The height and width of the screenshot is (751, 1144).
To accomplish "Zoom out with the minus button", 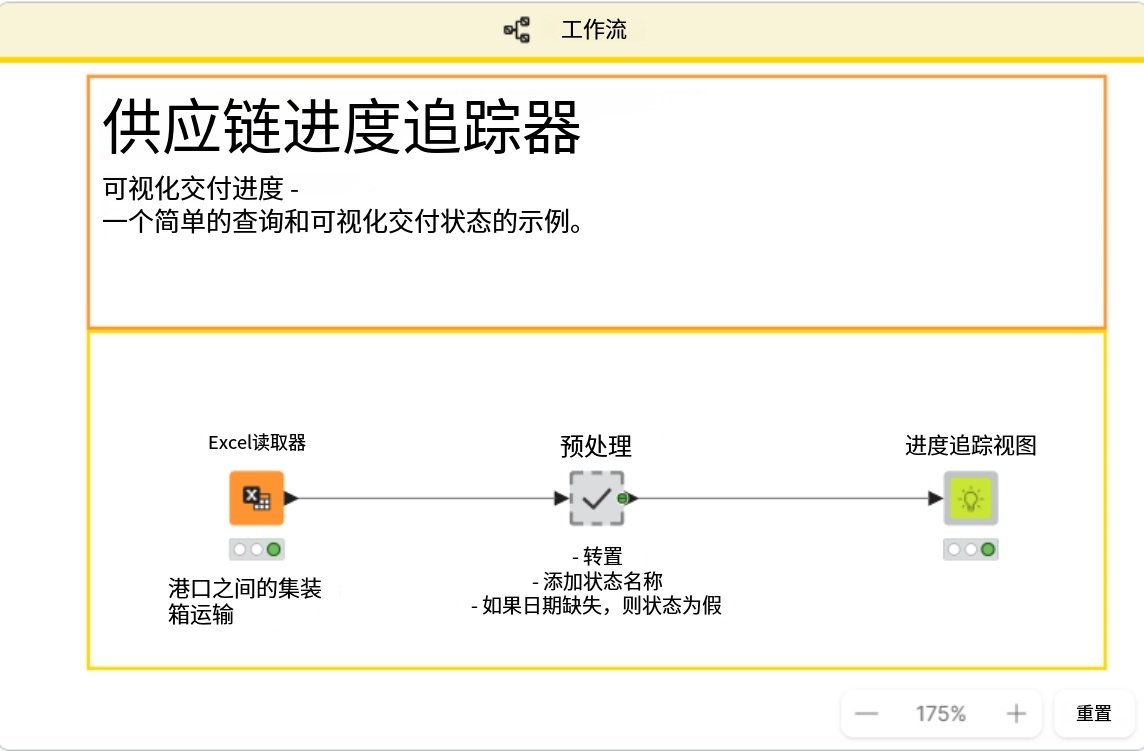I will (866, 713).
